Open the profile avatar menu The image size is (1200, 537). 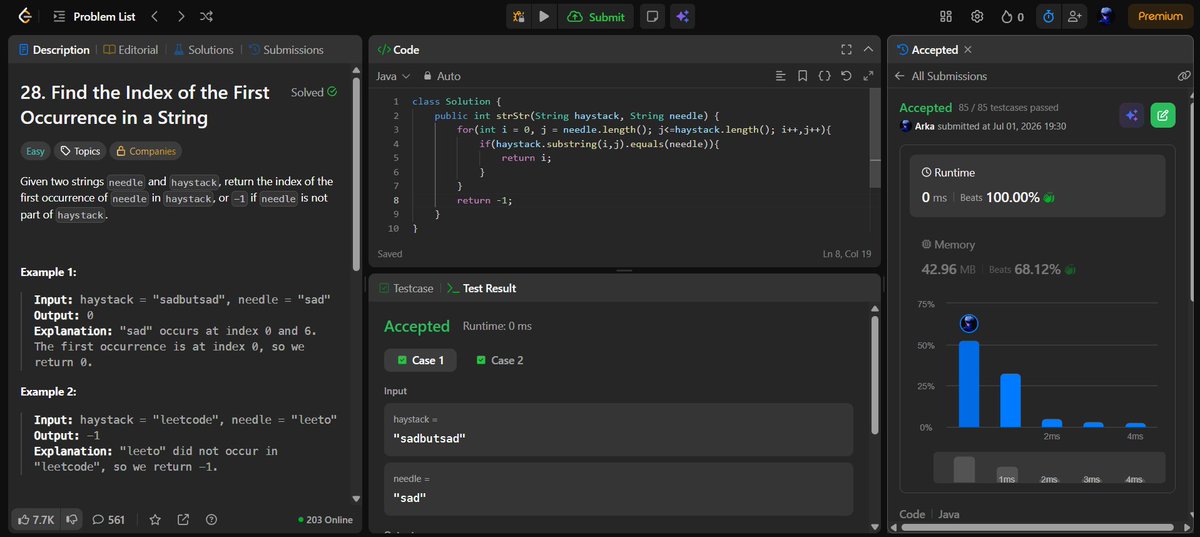coord(1106,16)
